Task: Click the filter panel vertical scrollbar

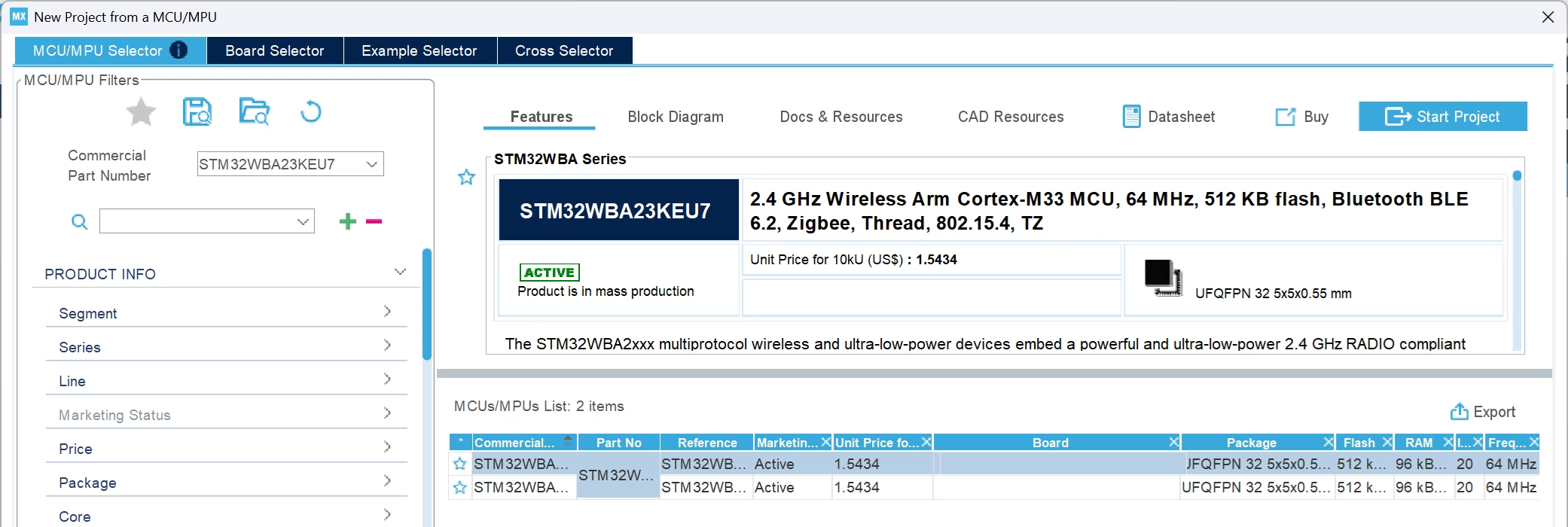Action: (x=427, y=304)
